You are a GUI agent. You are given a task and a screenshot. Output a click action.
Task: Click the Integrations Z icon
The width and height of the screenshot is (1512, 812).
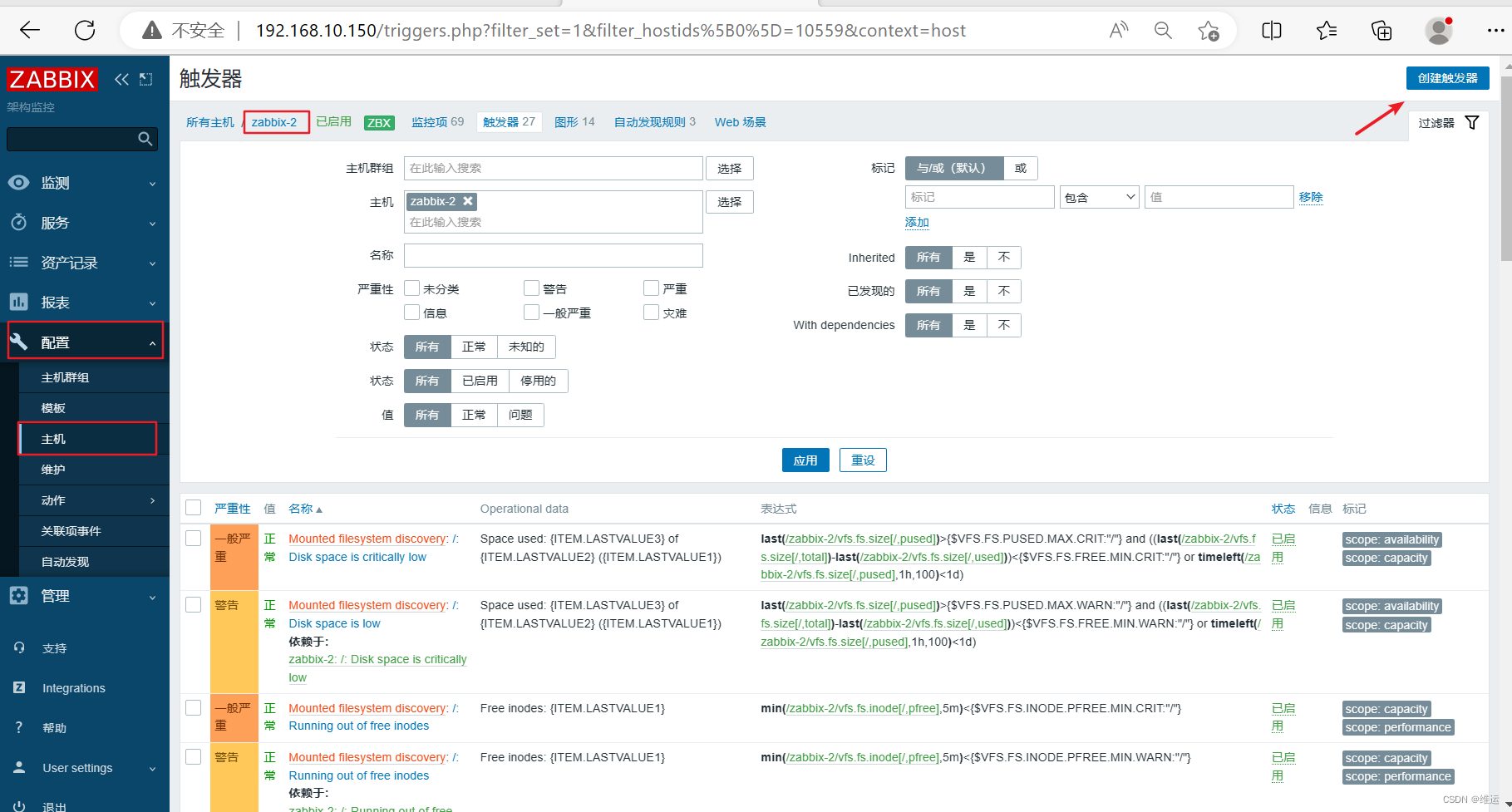pos(19,687)
